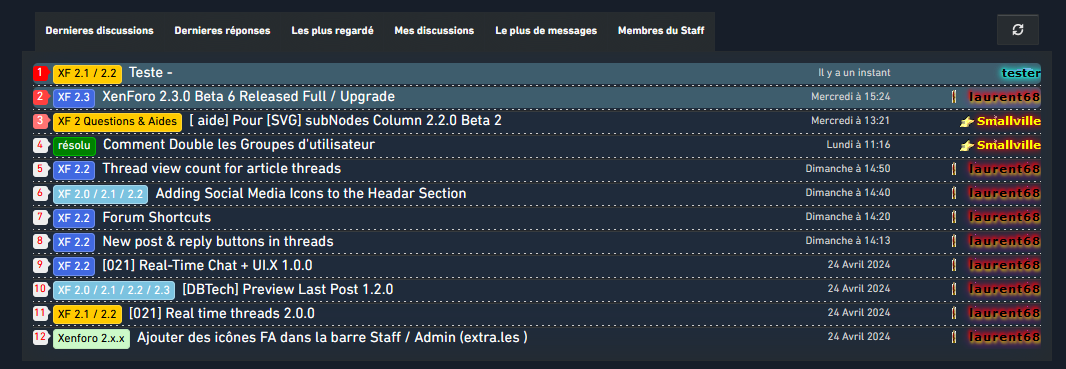Select the XF 2.3 prefix tag
This screenshot has width=1066, height=369.
[74, 97]
